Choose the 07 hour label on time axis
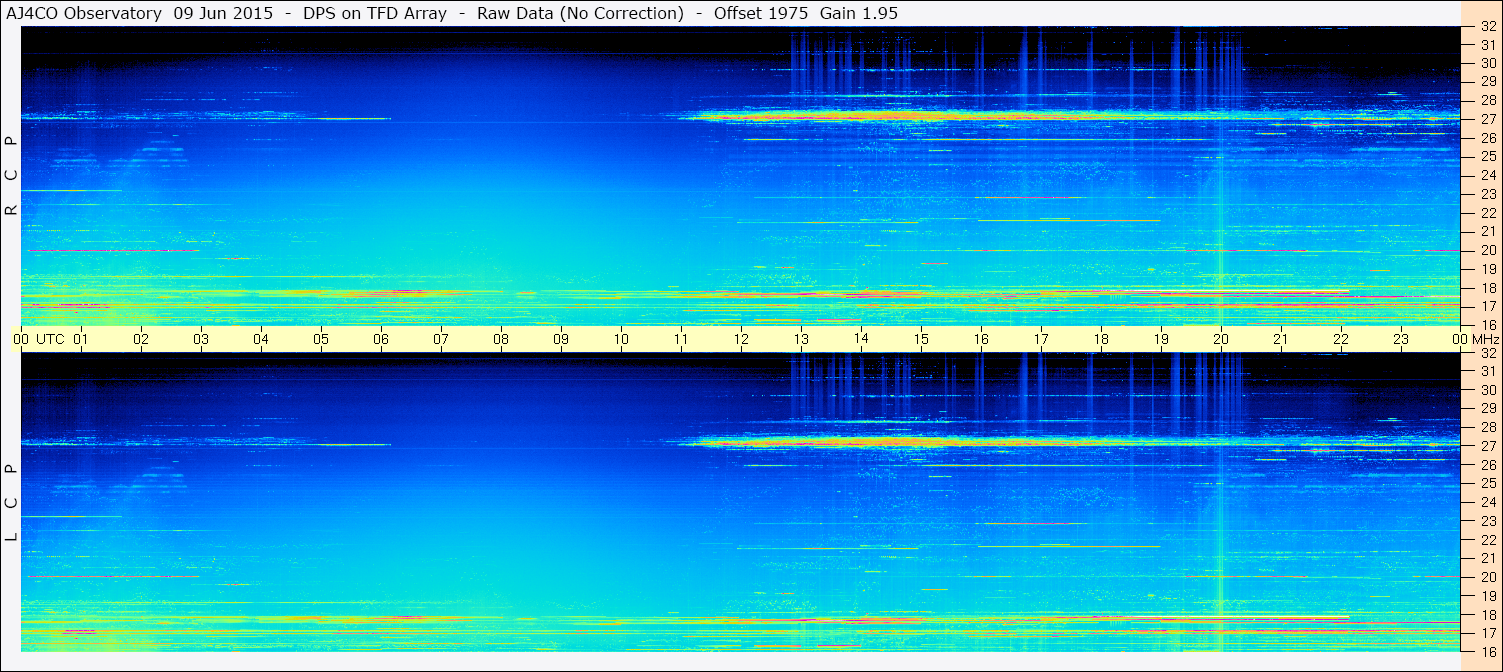The width and height of the screenshot is (1503, 672). (441, 339)
